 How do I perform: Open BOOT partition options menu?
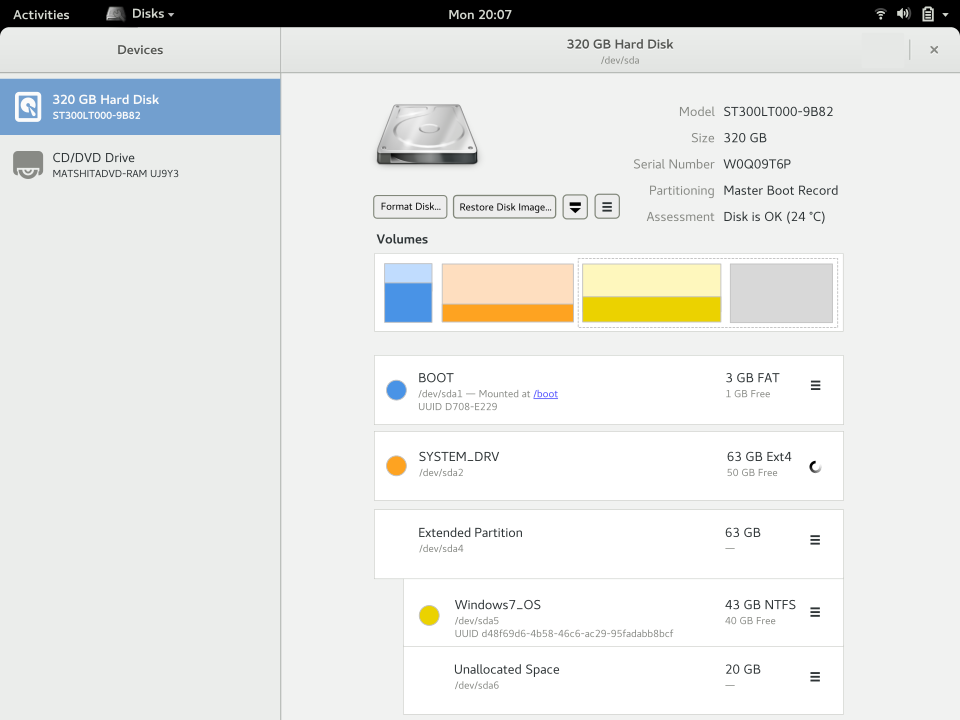(x=815, y=386)
